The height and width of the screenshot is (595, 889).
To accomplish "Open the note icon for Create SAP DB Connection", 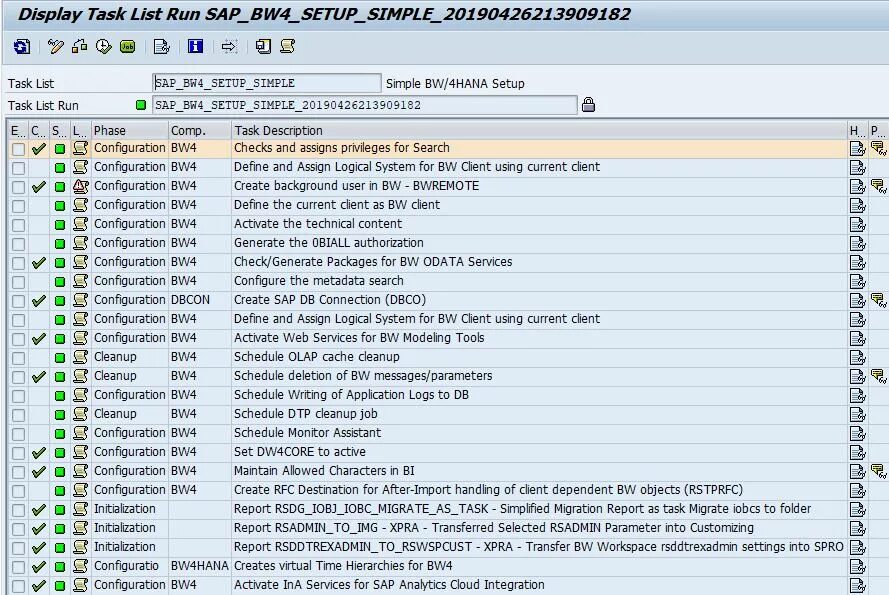I will [878, 299].
